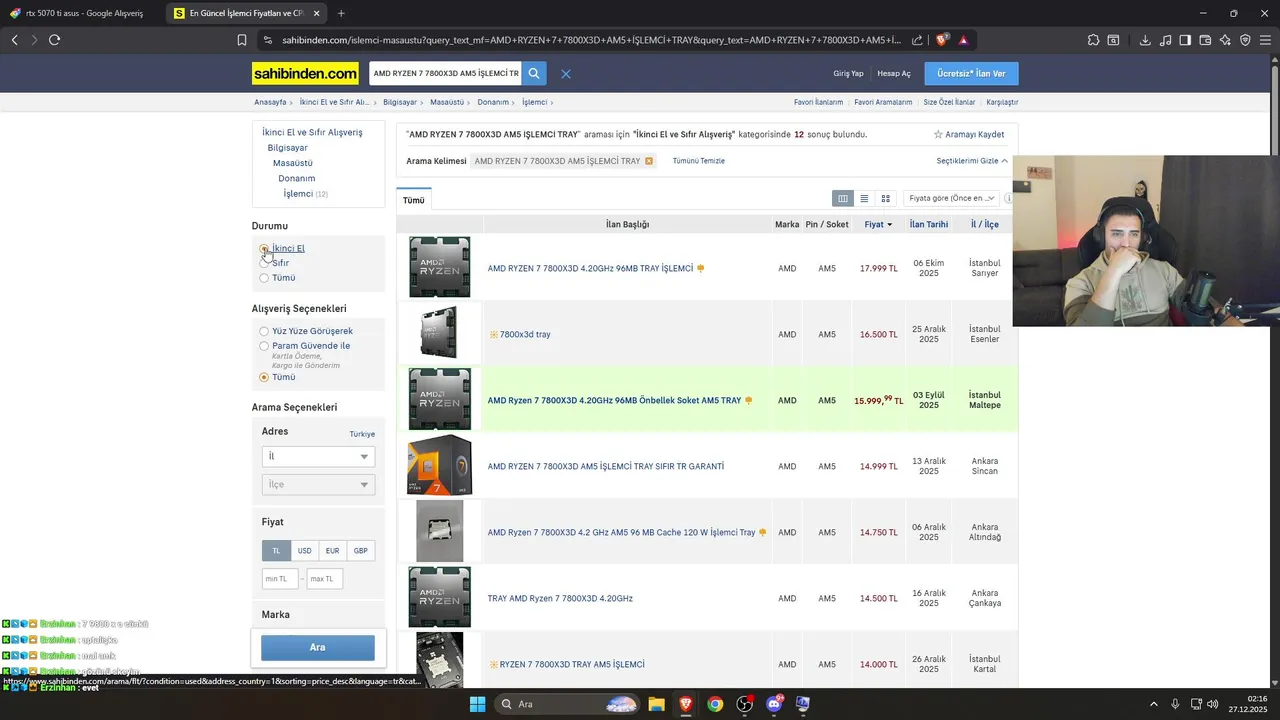Switch to gallery grid view icon
Screen dimensions: 1280x720
point(885,198)
